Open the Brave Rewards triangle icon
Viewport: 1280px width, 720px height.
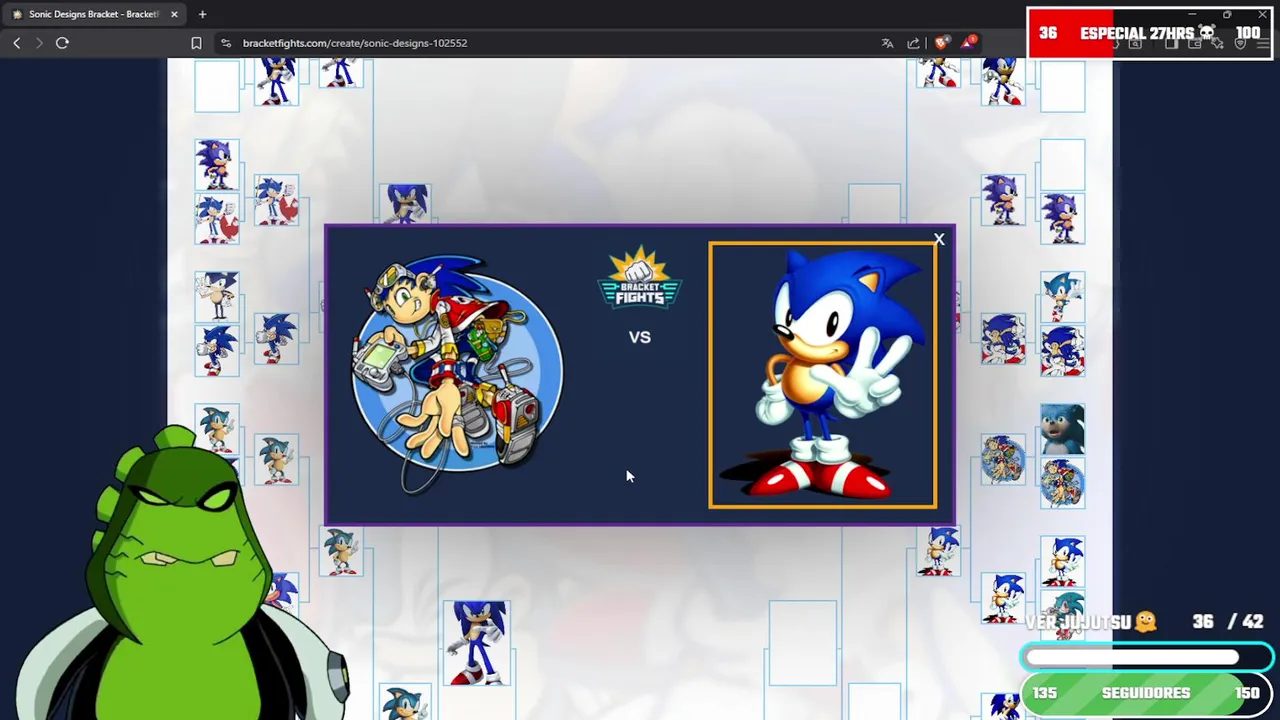pos(968,43)
